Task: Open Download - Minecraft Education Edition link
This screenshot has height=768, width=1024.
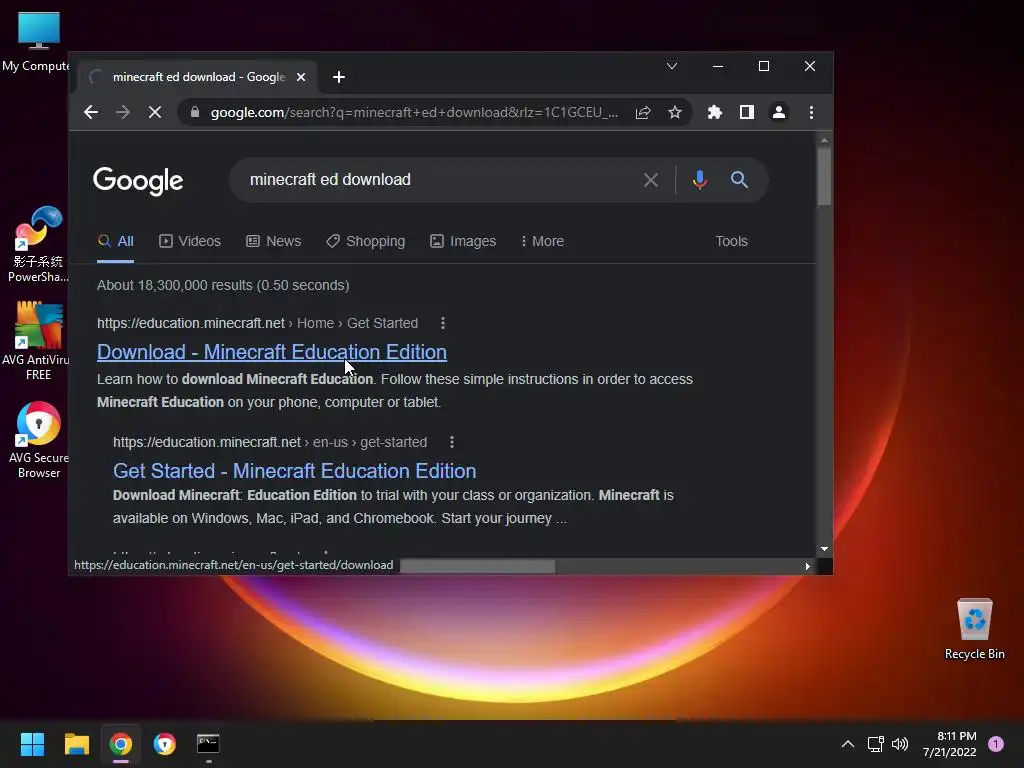Action: coord(272,352)
